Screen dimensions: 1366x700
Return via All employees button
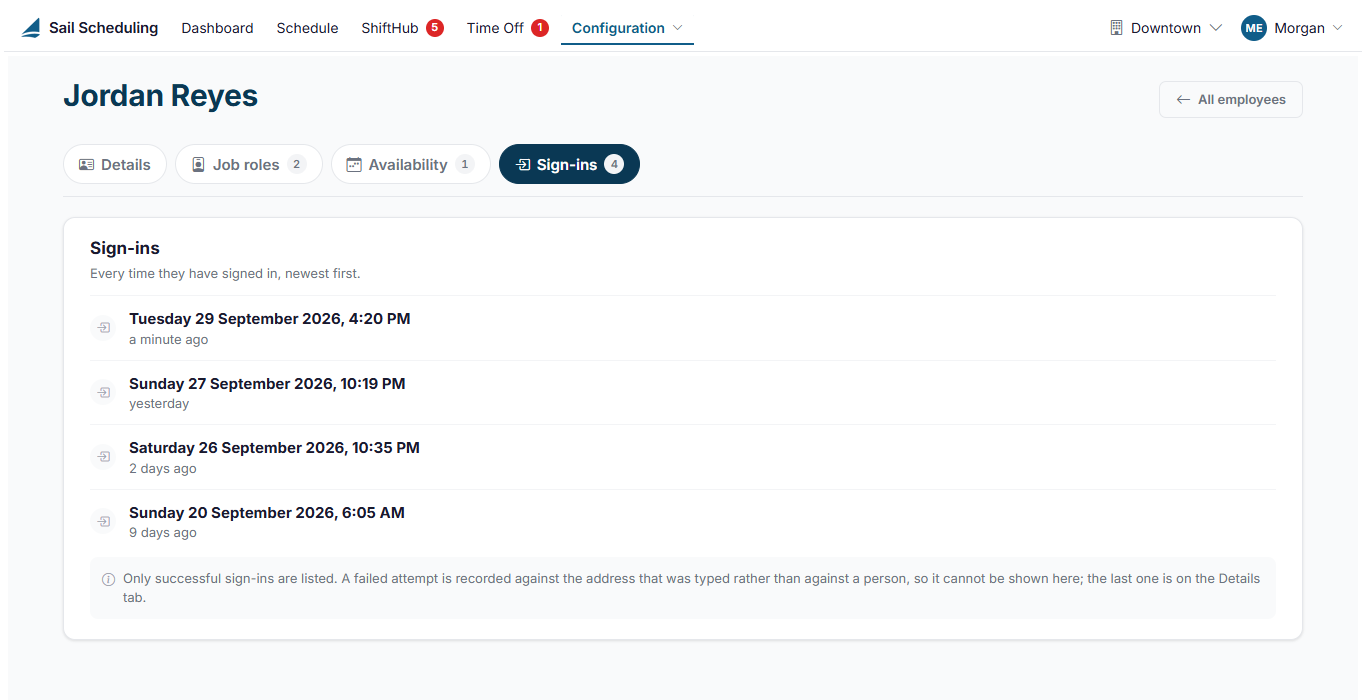tap(1231, 100)
